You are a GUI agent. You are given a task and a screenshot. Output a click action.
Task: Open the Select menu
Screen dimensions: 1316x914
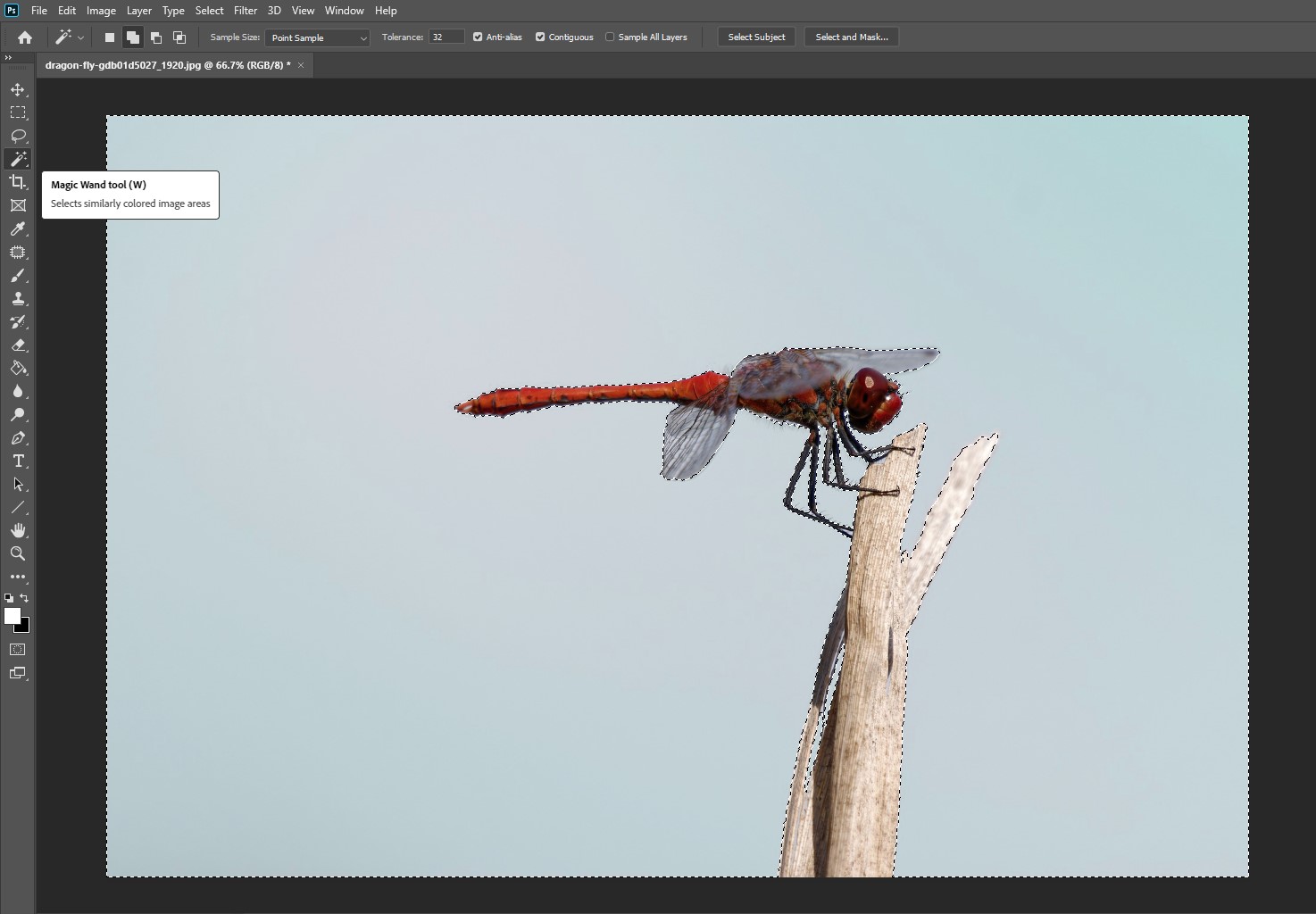[210, 11]
